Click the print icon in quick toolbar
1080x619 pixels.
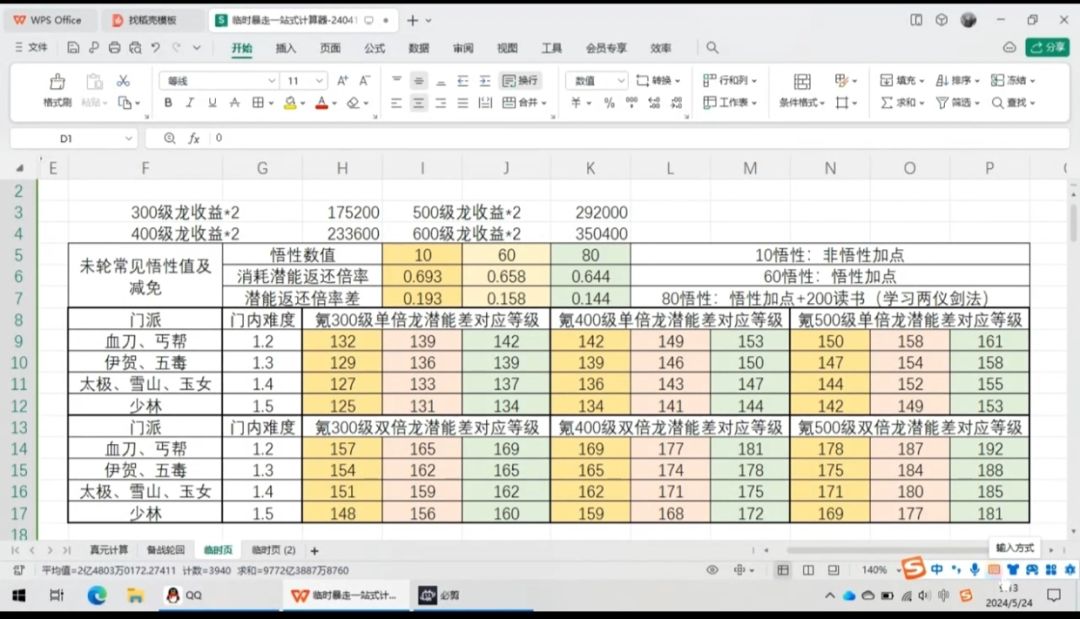pyautogui.click(x=114, y=48)
